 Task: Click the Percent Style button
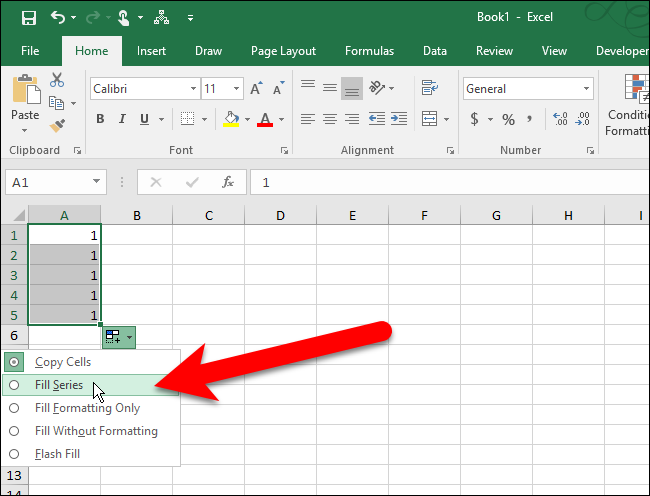coord(508,120)
